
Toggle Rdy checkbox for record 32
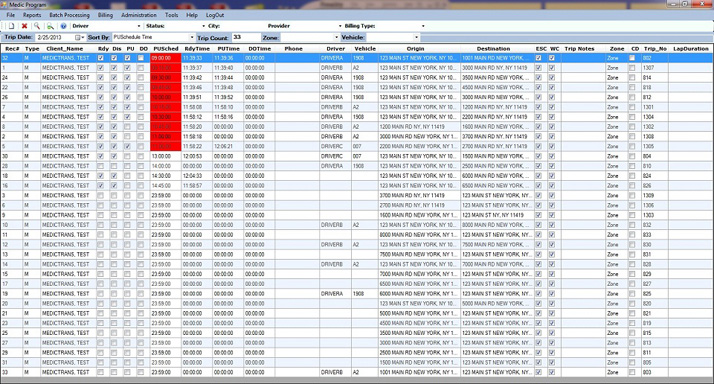tap(101, 58)
